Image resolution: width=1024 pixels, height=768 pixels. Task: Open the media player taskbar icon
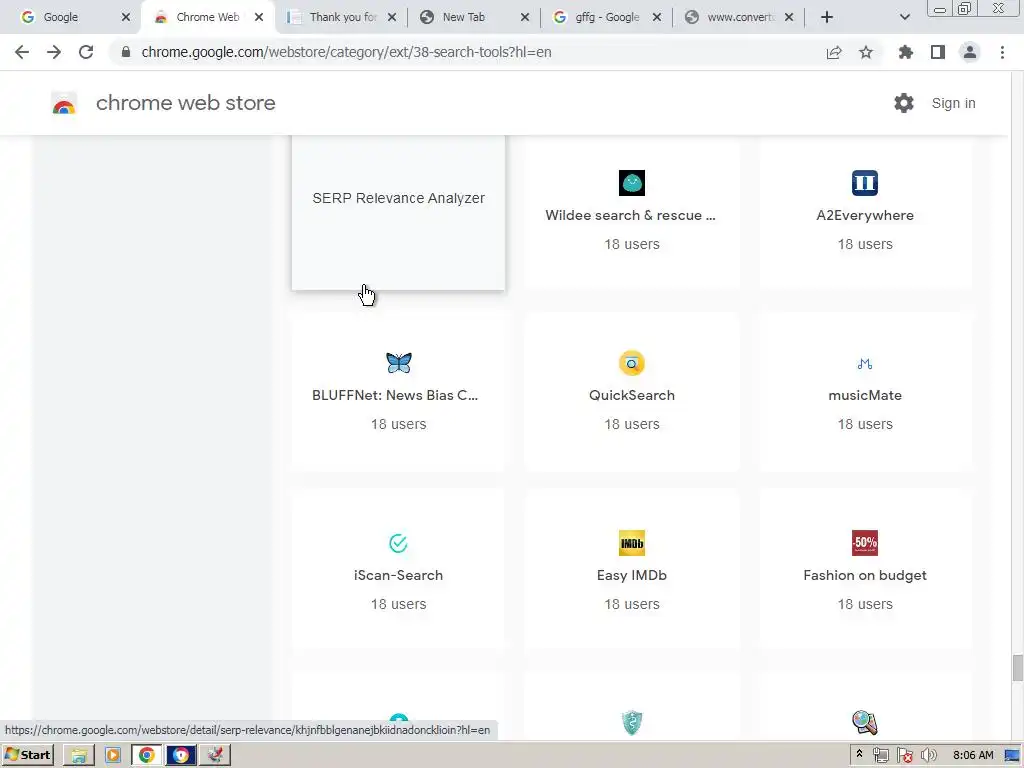point(113,755)
